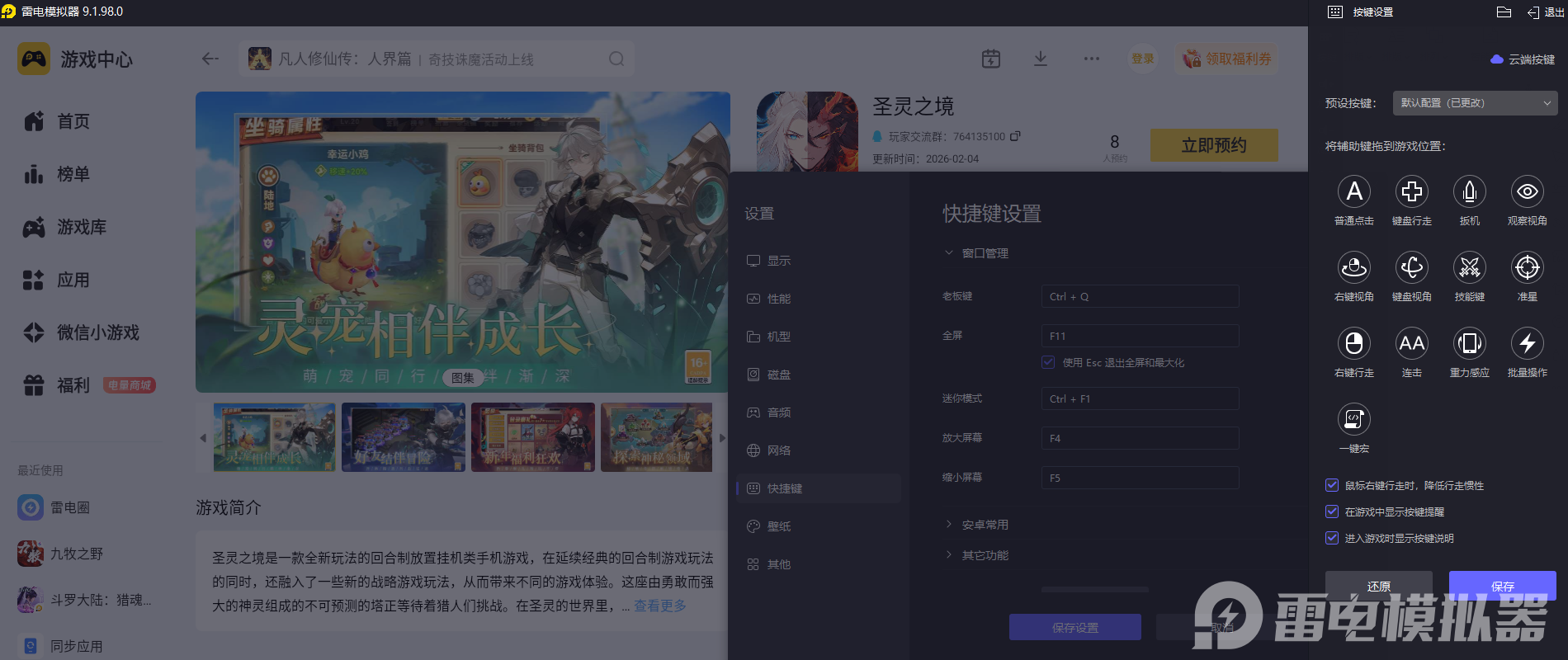Select the 连击 AA icon

point(1412,343)
